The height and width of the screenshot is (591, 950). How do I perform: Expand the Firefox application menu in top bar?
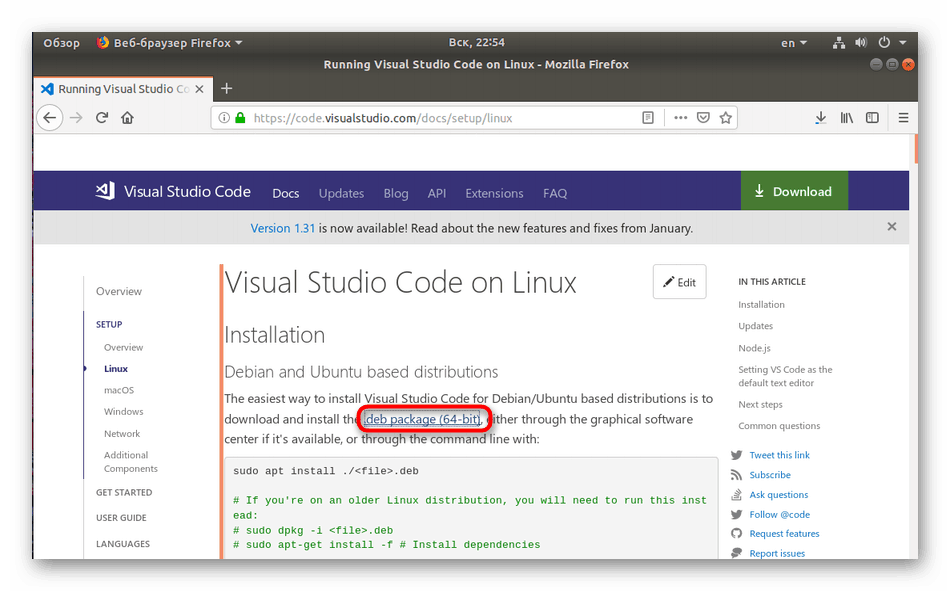coord(170,42)
